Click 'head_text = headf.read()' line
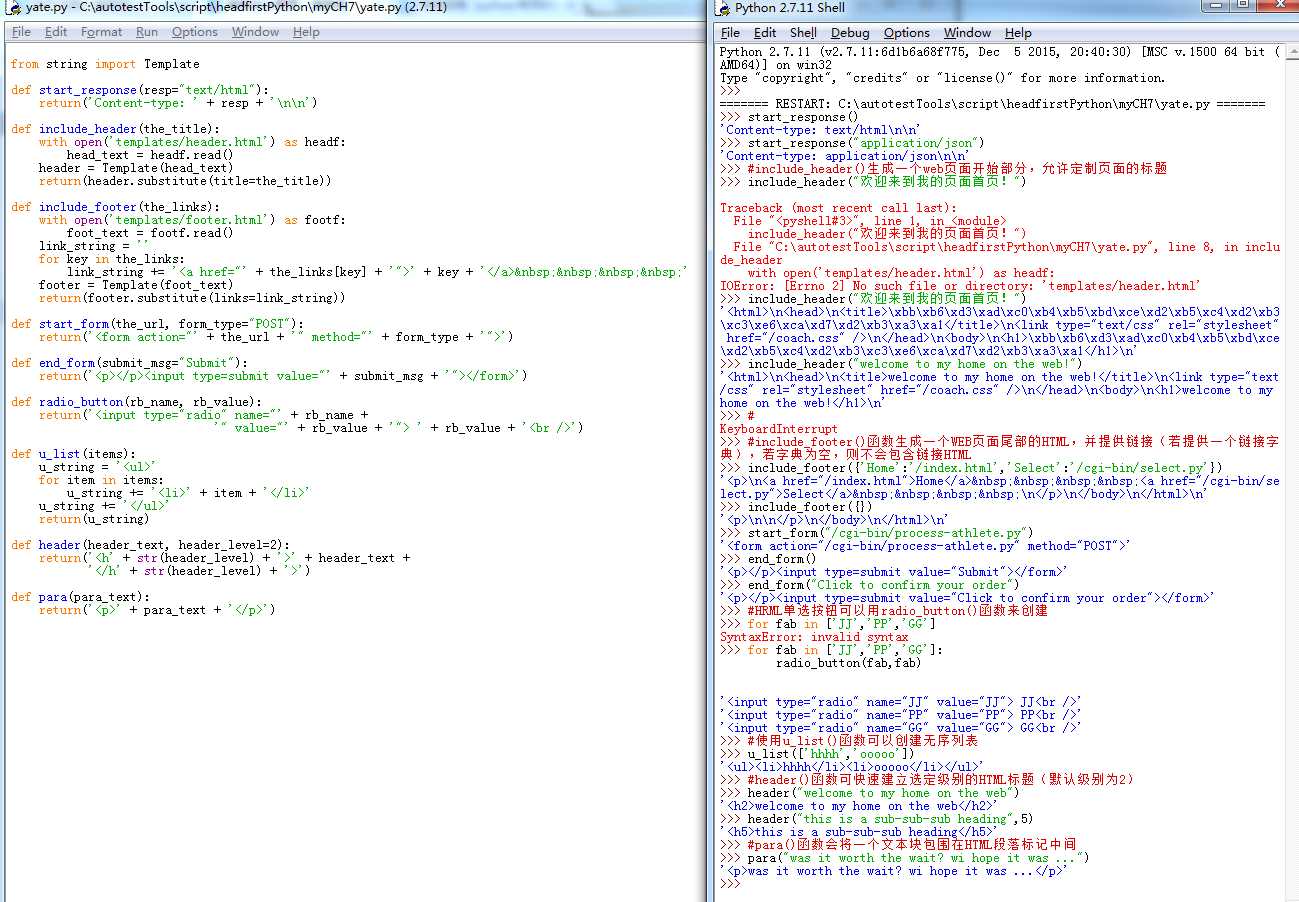Viewport: 1299px width, 902px height. coord(150,155)
